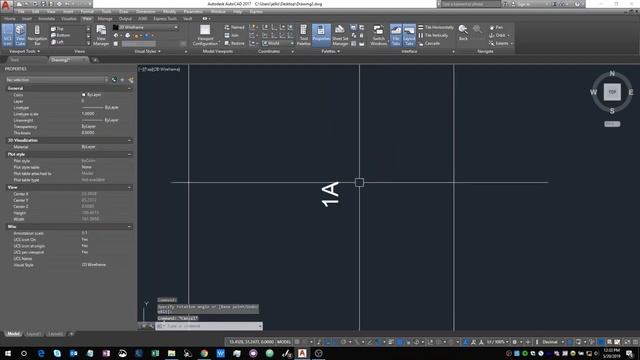Open Tool Palettes

click(x=303, y=35)
